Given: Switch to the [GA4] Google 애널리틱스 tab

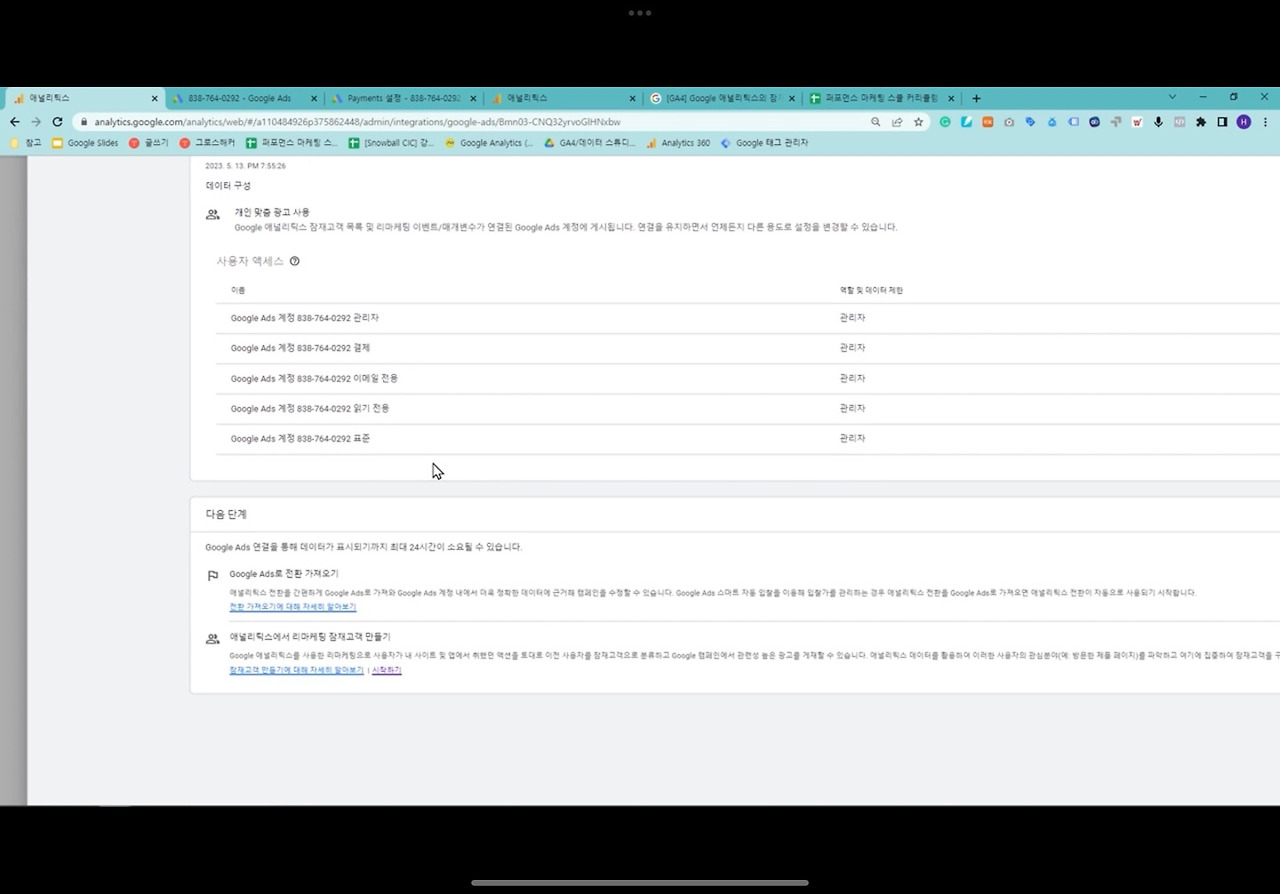Looking at the screenshot, I should [722, 98].
